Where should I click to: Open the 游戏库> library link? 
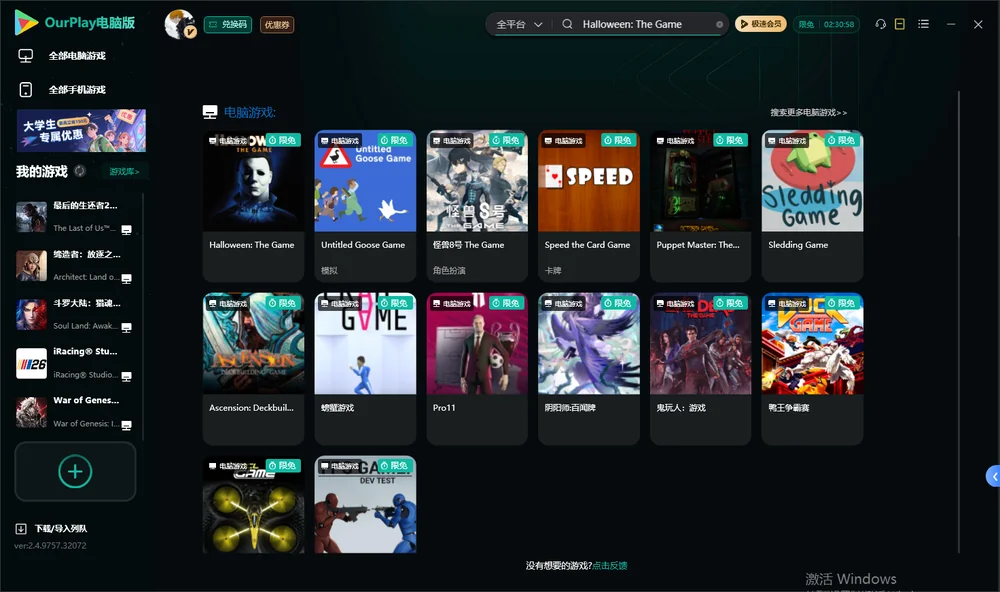coord(124,171)
